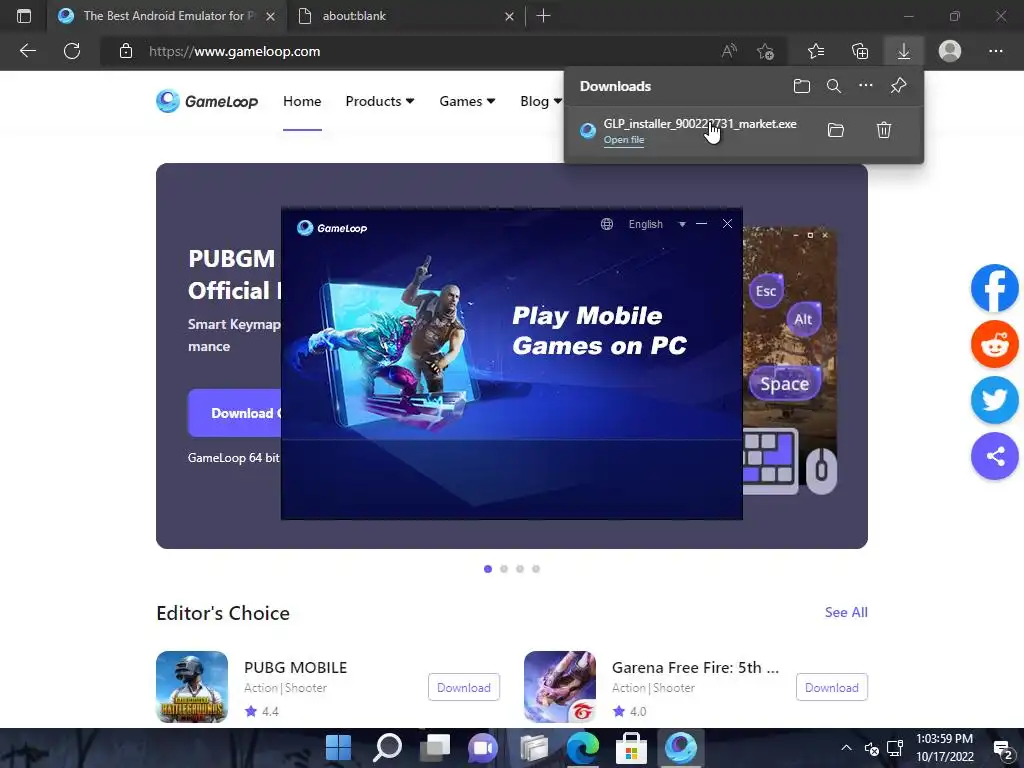Click See All under Editor's Choice
Screen dimensions: 1024x768
(846, 612)
